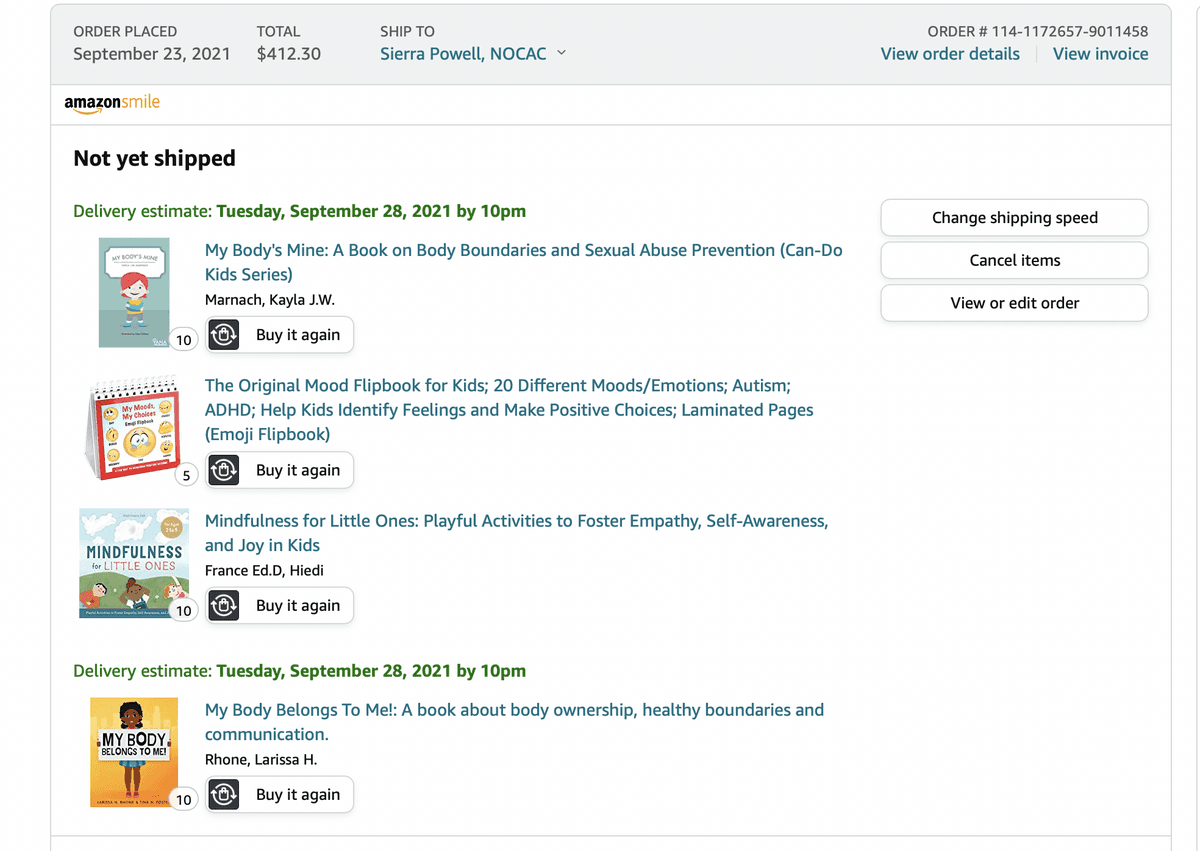The width and height of the screenshot is (1200, 851).
Task: Click quantity badge 10 on My Body Belongs To Me
Action: coord(184,800)
